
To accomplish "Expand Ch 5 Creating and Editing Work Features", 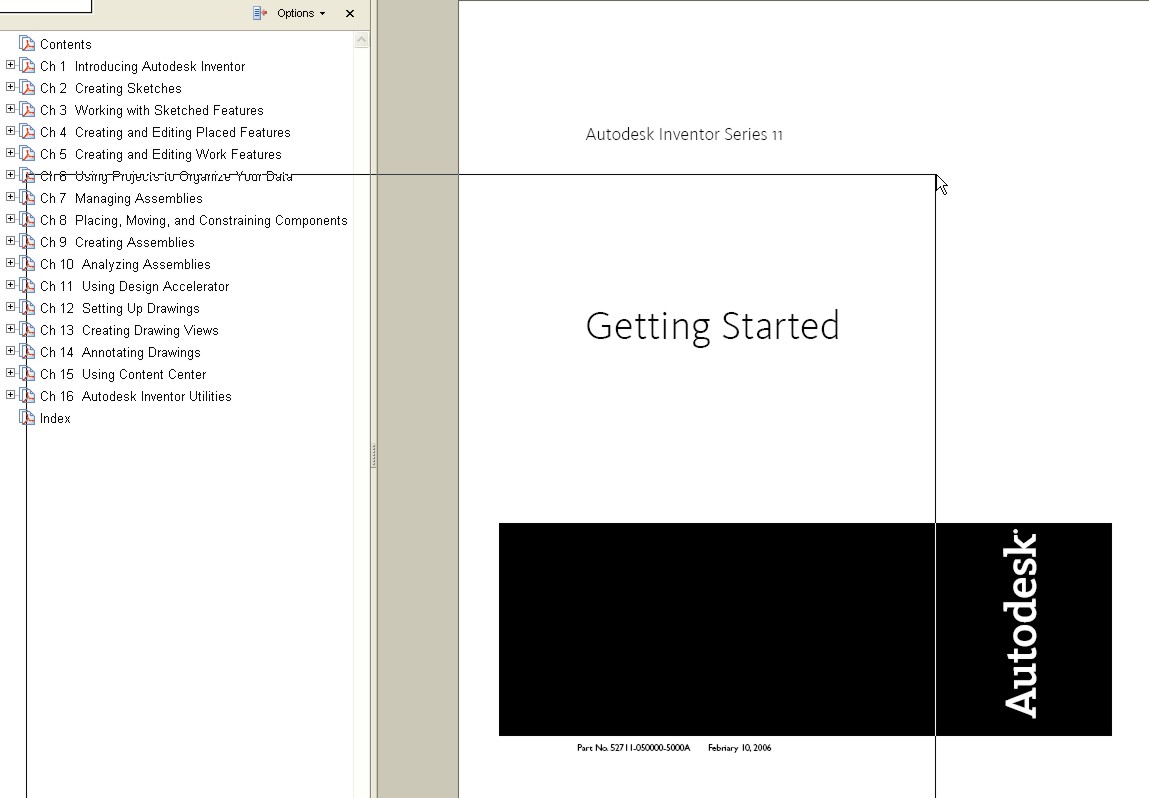I will [10, 153].
